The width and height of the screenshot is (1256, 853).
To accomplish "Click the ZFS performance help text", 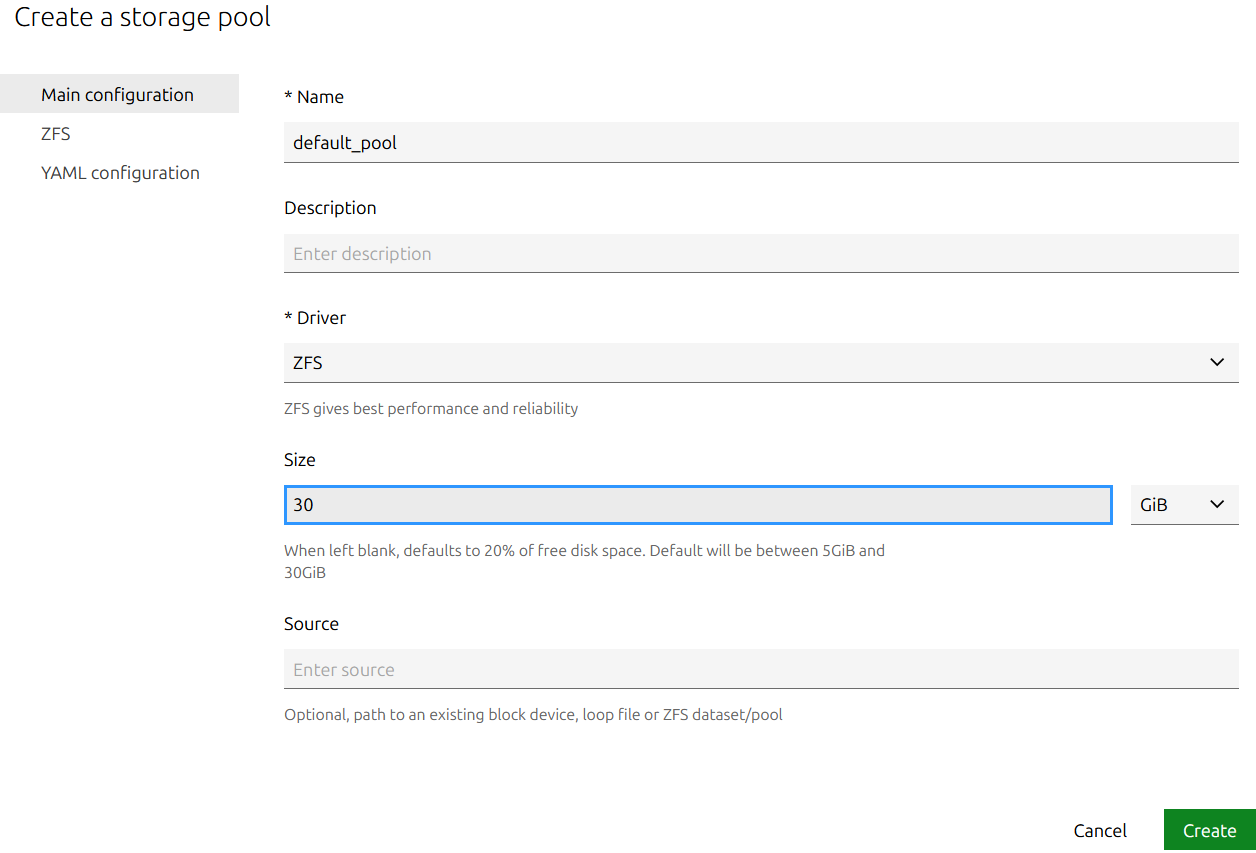I will 431,408.
